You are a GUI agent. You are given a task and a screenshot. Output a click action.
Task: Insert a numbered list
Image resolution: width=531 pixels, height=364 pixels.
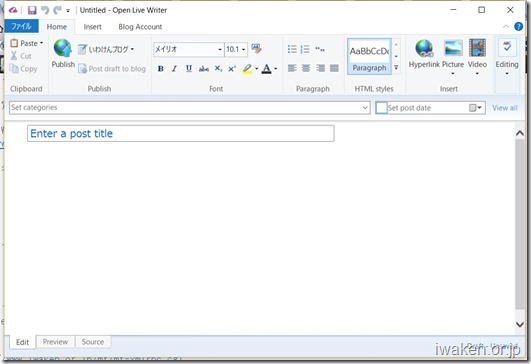[x=305, y=49]
